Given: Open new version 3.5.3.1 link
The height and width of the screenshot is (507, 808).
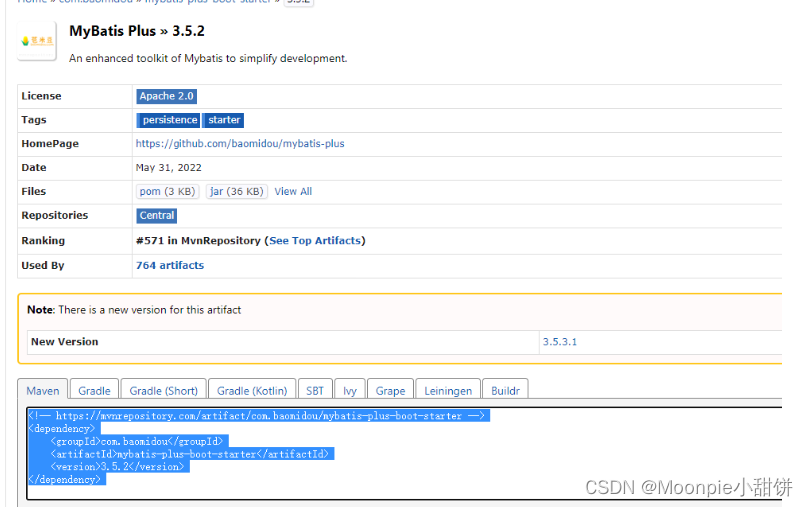Looking at the screenshot, I should [560, 342].
